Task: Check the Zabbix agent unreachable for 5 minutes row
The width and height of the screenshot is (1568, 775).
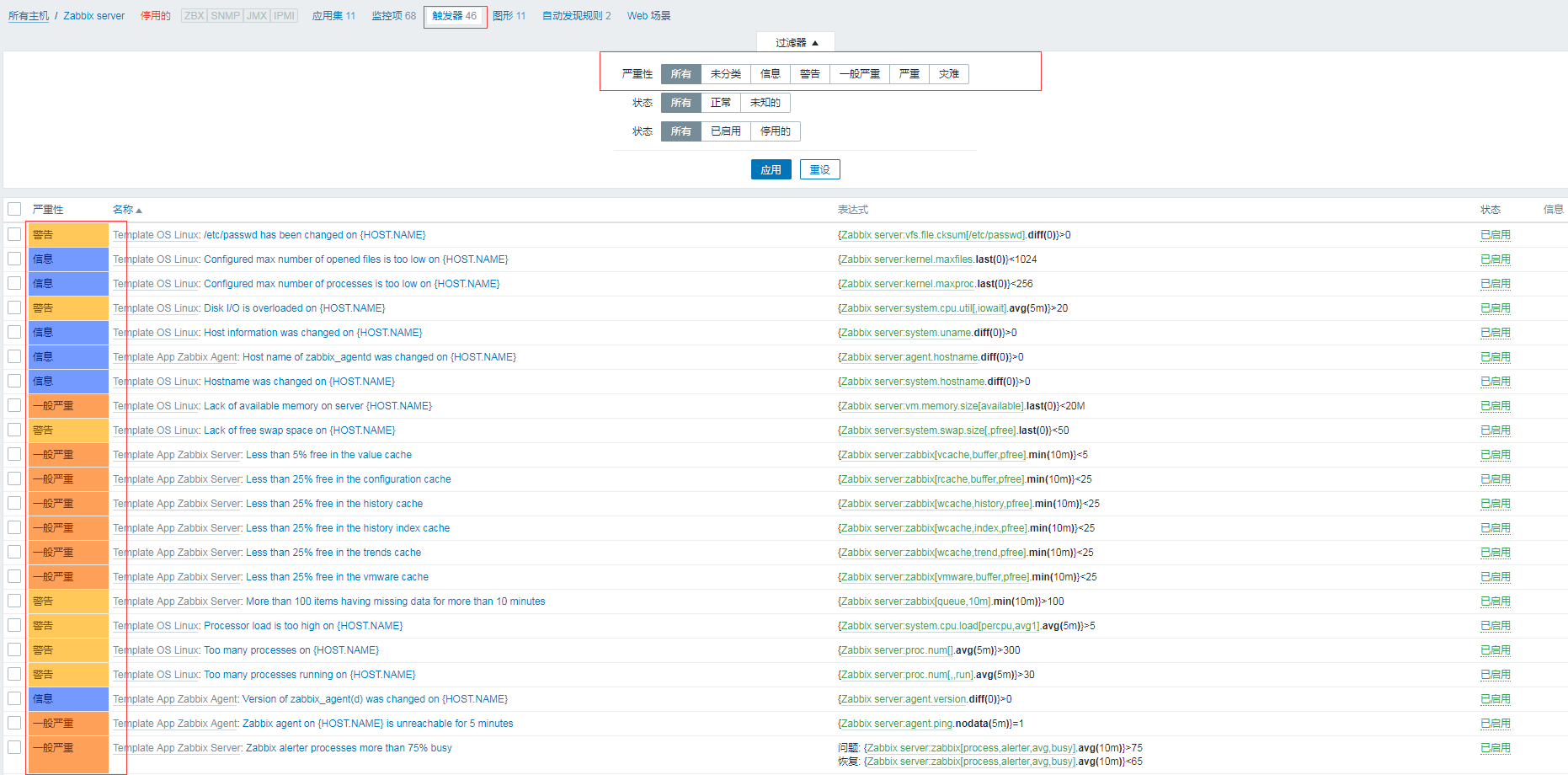Action: click(x=14, y=723)
